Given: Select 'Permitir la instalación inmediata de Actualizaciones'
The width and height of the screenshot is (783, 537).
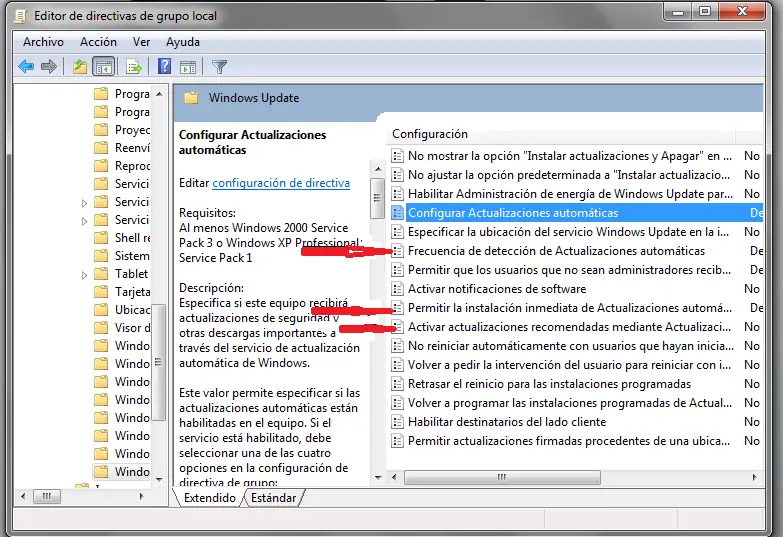Looking at the screenshot, I should point(570,308).
